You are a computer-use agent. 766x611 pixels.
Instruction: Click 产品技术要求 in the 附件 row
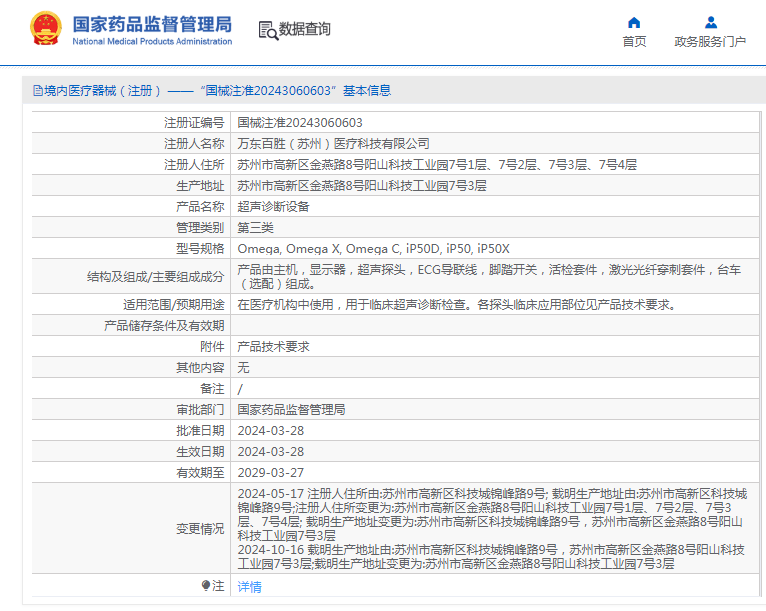click(x=273, y=346)
